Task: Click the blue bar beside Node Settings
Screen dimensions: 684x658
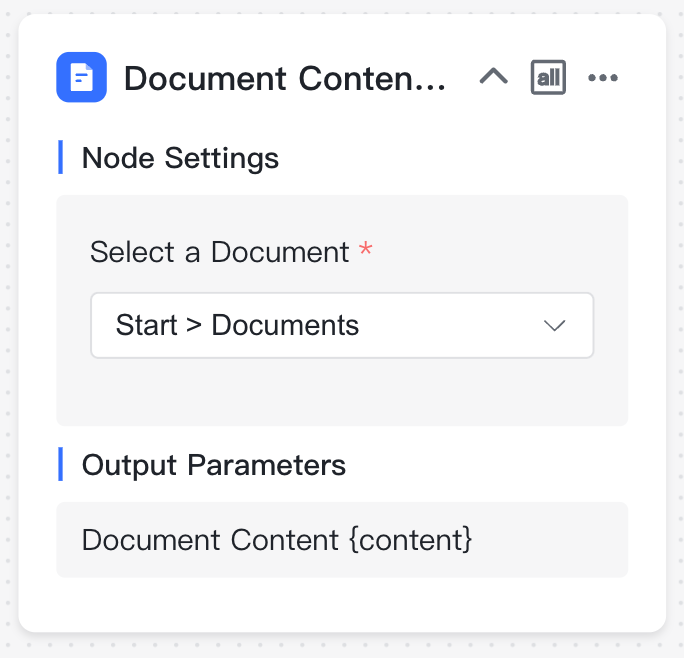Action: [x=61, y=157]
